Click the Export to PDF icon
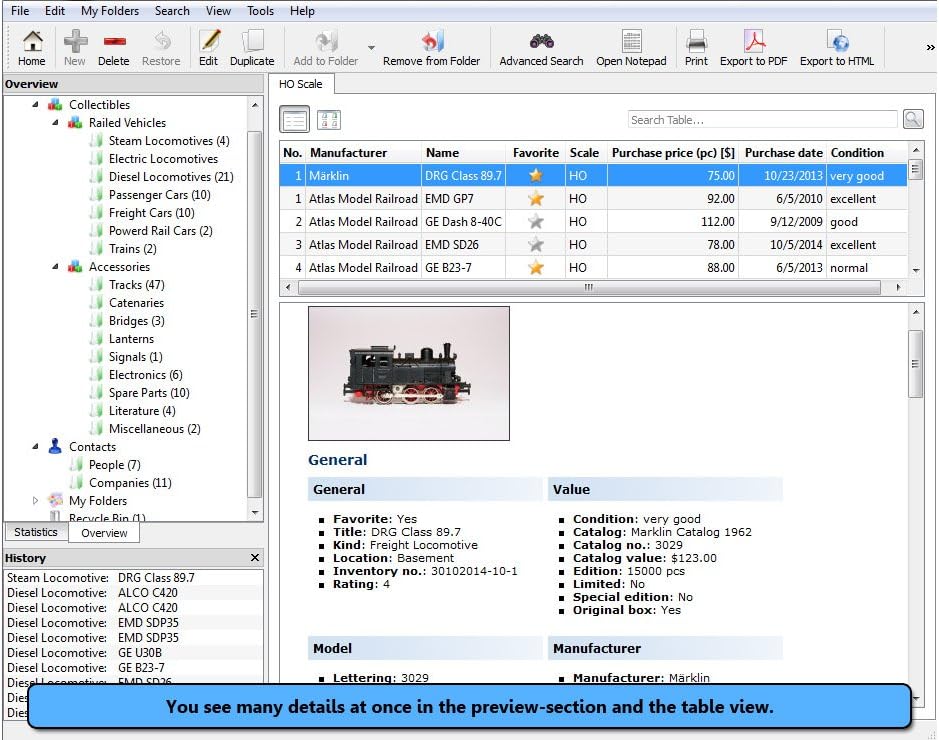 tap(753, 43)
